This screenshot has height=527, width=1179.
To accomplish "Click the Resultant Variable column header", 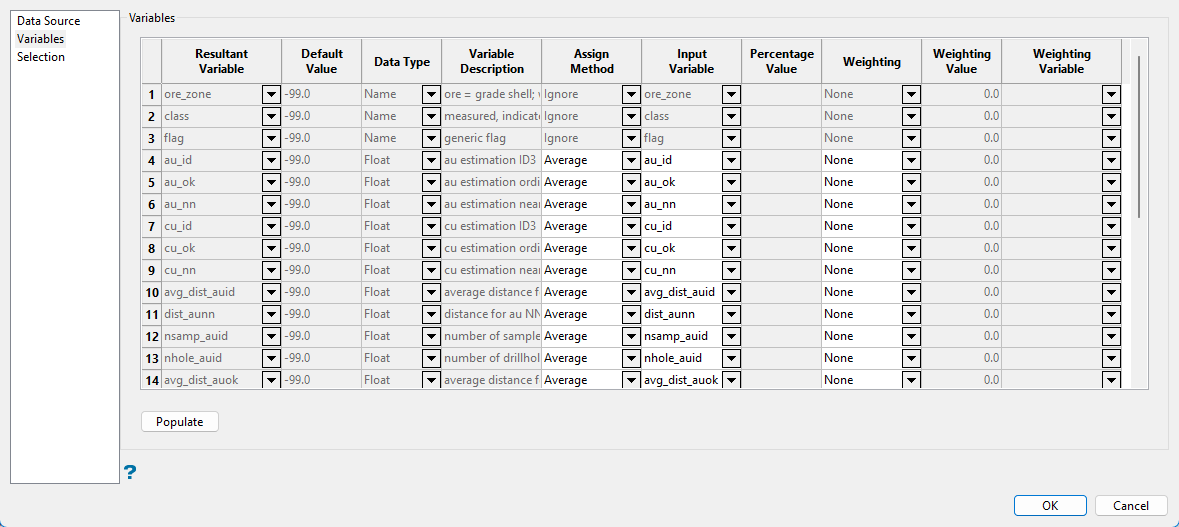I will click(x=221, y=61).
